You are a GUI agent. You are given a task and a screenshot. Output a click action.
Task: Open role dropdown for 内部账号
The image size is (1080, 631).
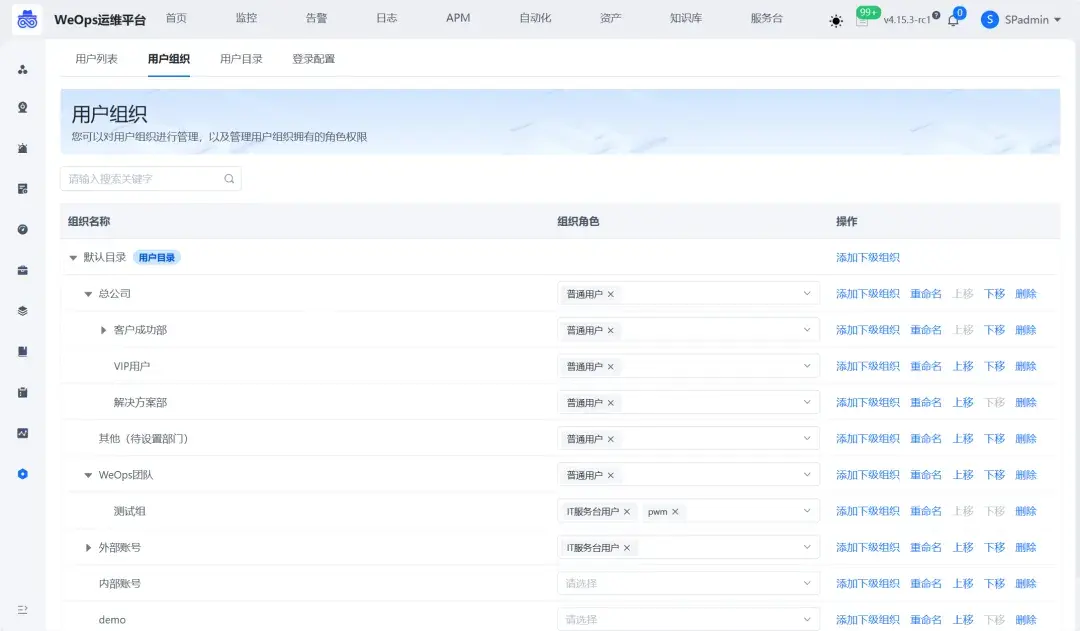[688, 583]
